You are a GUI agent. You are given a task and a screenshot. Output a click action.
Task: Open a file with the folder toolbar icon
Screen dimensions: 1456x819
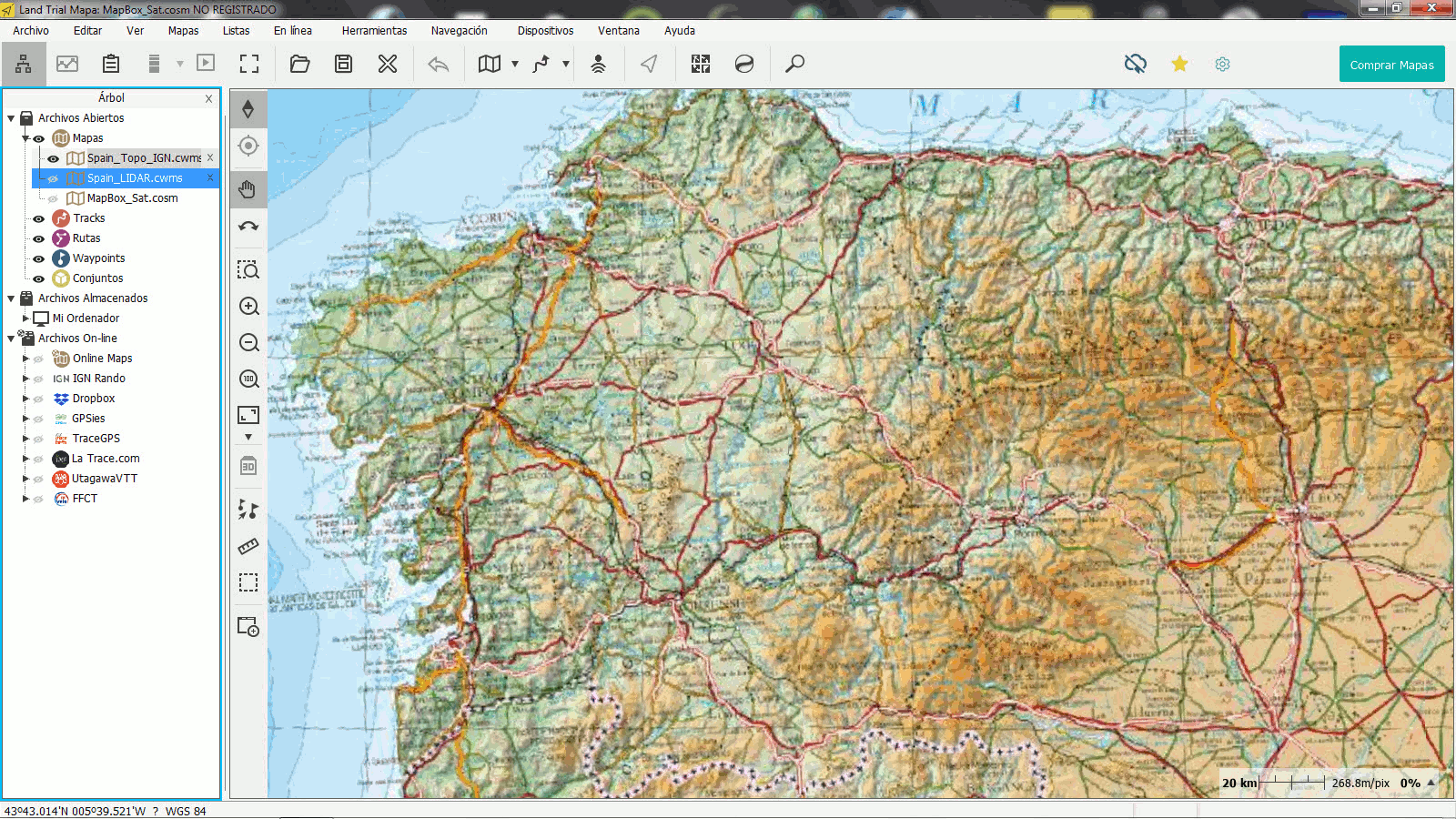click(x=299, y=64)
